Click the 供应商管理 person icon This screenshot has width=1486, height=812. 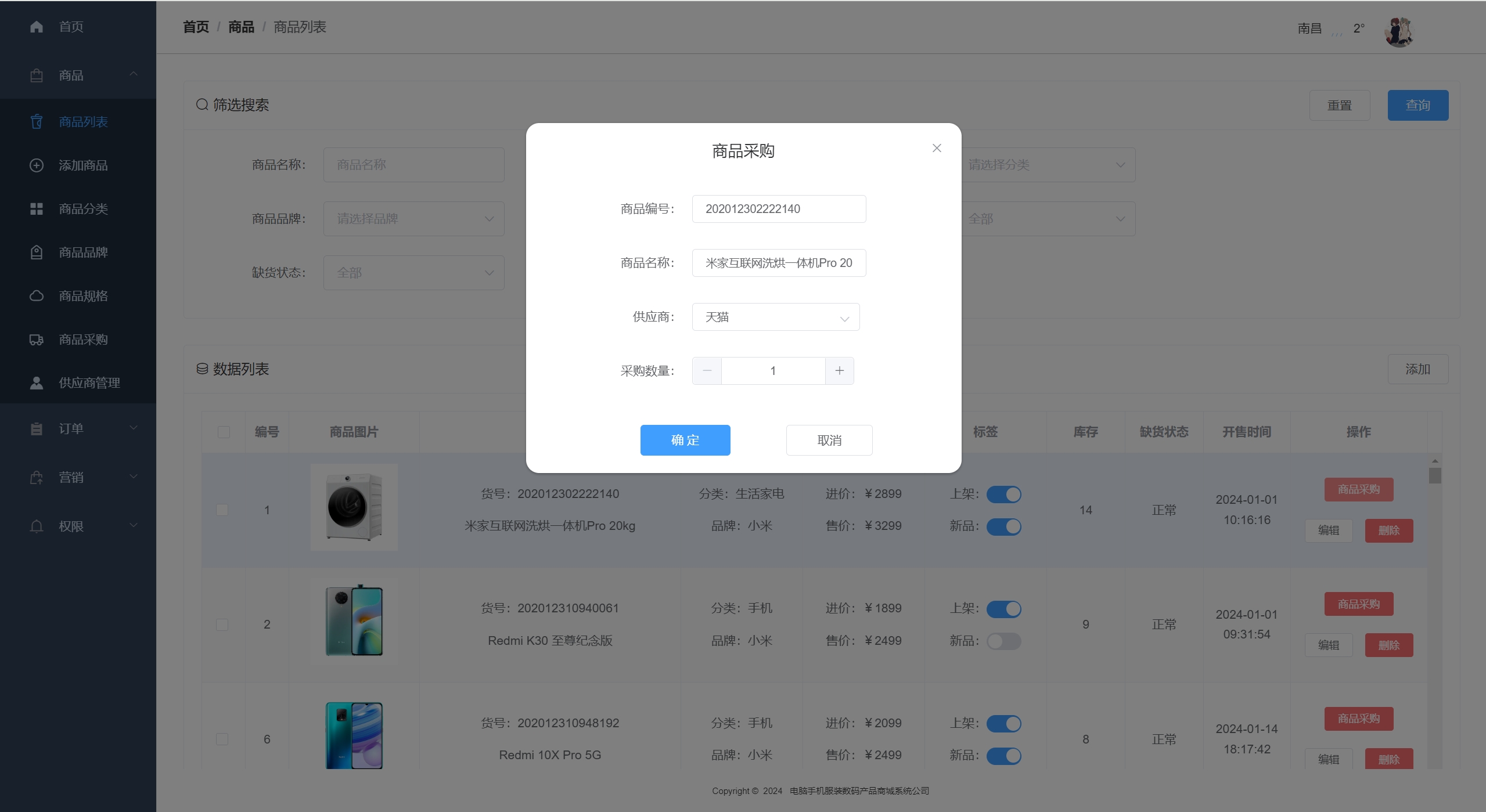pos(36,383)
